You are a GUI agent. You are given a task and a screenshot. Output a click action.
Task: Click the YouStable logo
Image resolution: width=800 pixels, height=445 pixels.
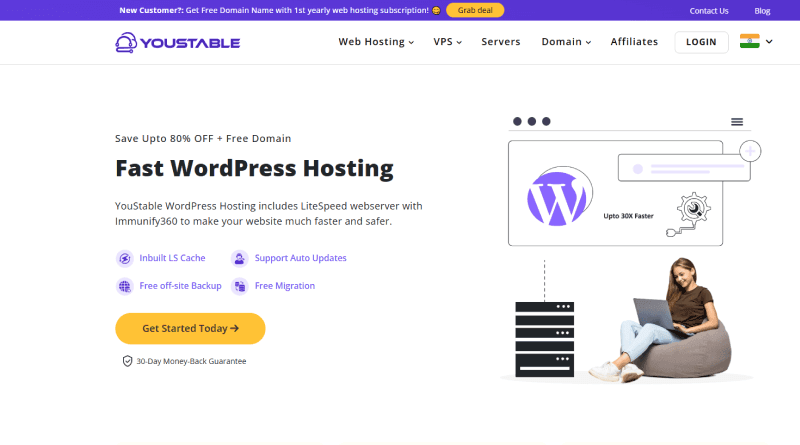[178, 43]
